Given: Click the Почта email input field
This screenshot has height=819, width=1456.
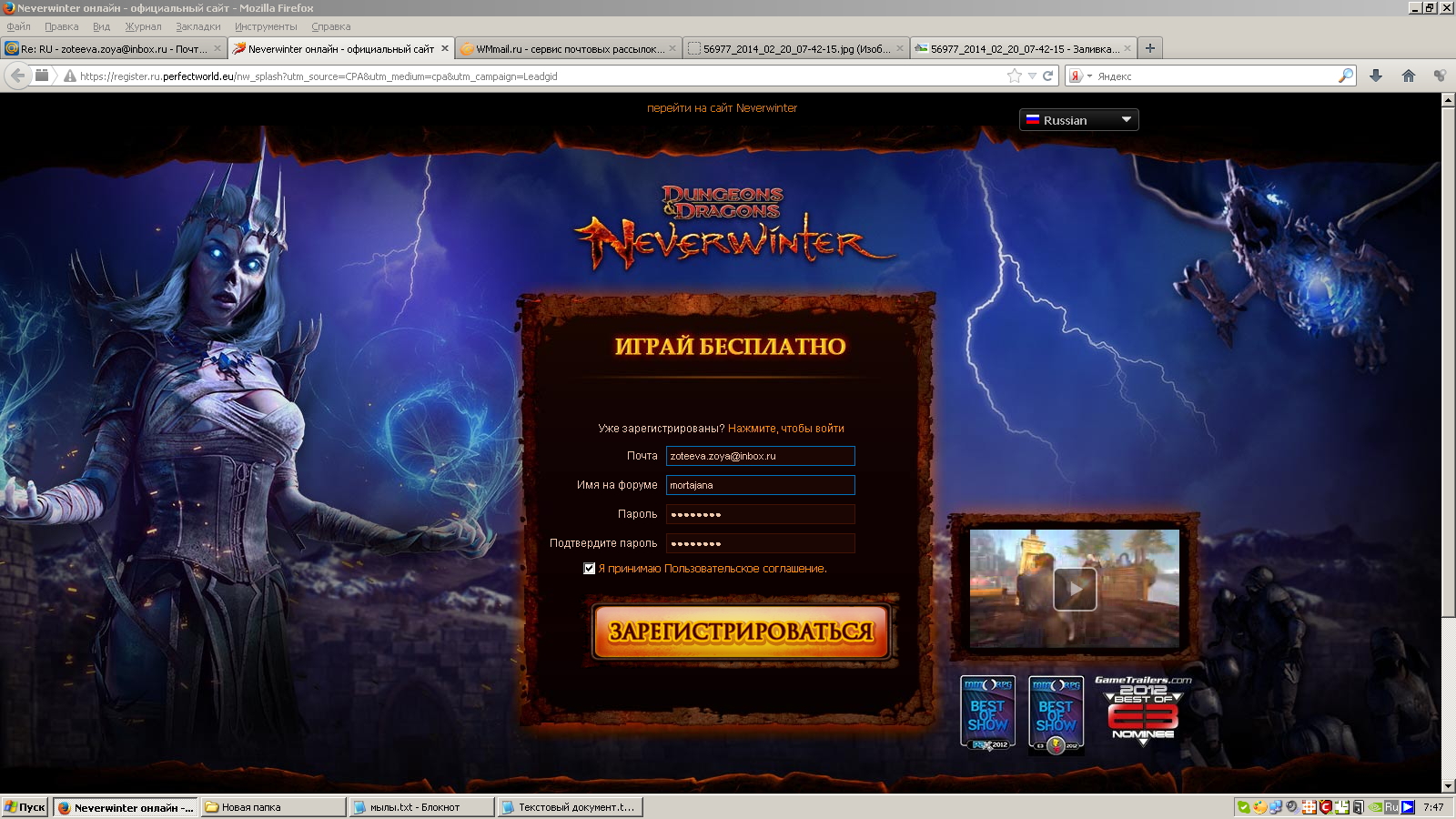Looking at the screenshot, I should click(x=760, y=456).
